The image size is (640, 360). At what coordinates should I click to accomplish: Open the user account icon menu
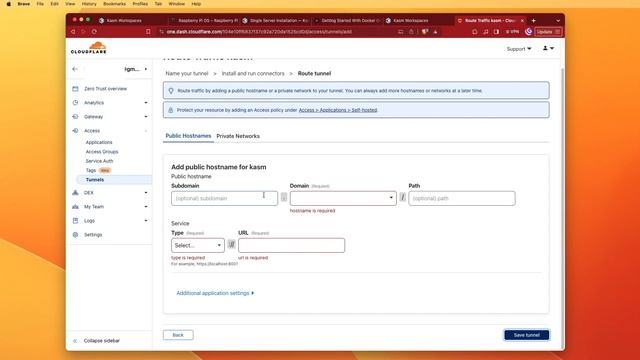[x=548, y=48]
